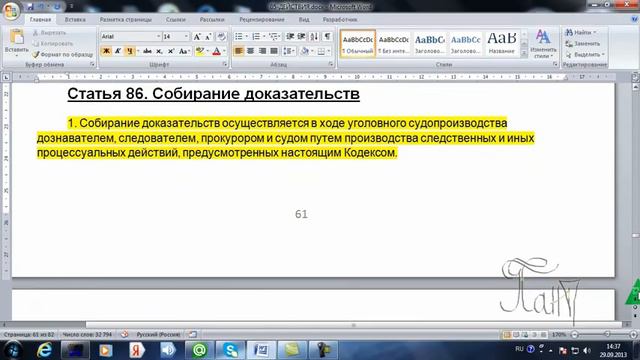Toggle Superscript formatting

[x=171, y=51]
